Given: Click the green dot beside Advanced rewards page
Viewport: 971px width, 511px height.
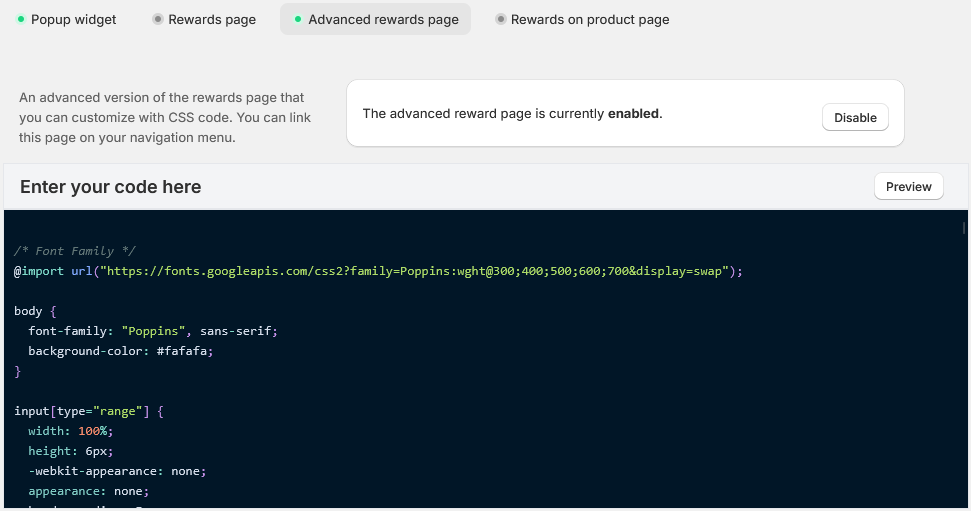Looking at the screenshot, I should 298,19.
